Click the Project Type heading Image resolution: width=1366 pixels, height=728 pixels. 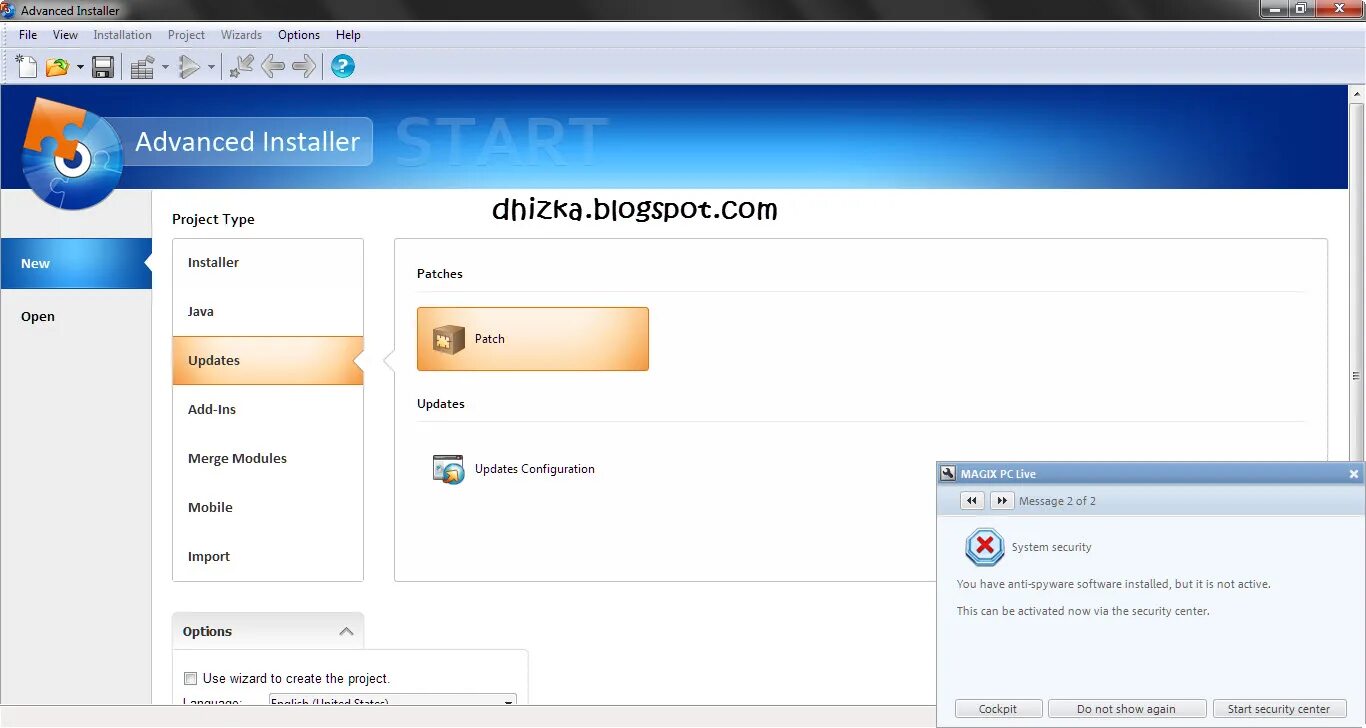(x=213, y=219)
